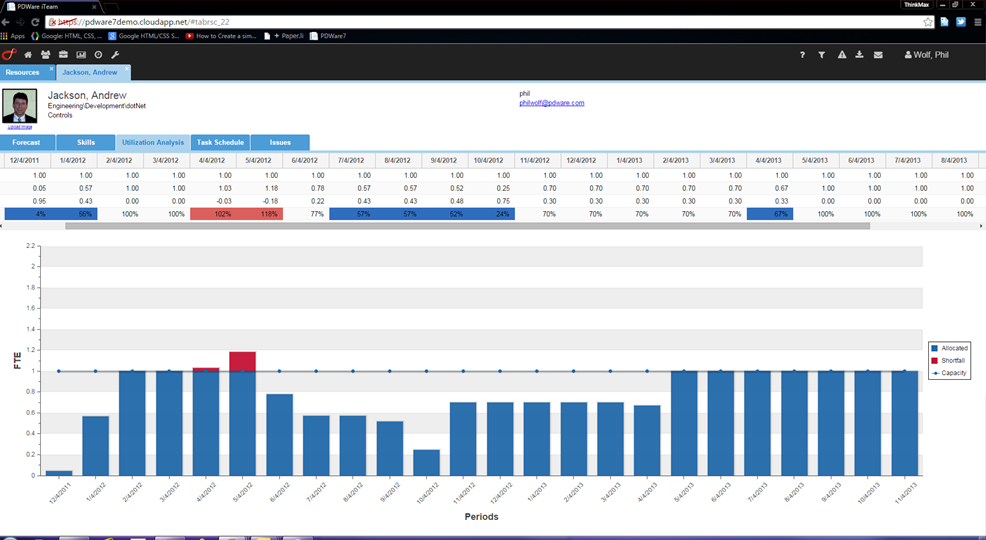Click the right scroll arrow of the table

983,226
